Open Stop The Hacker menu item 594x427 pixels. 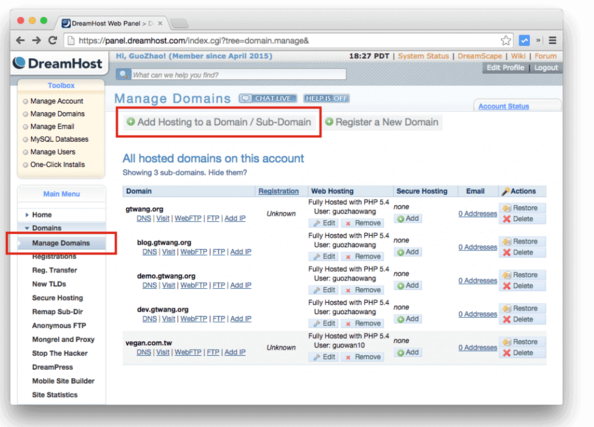59,353
